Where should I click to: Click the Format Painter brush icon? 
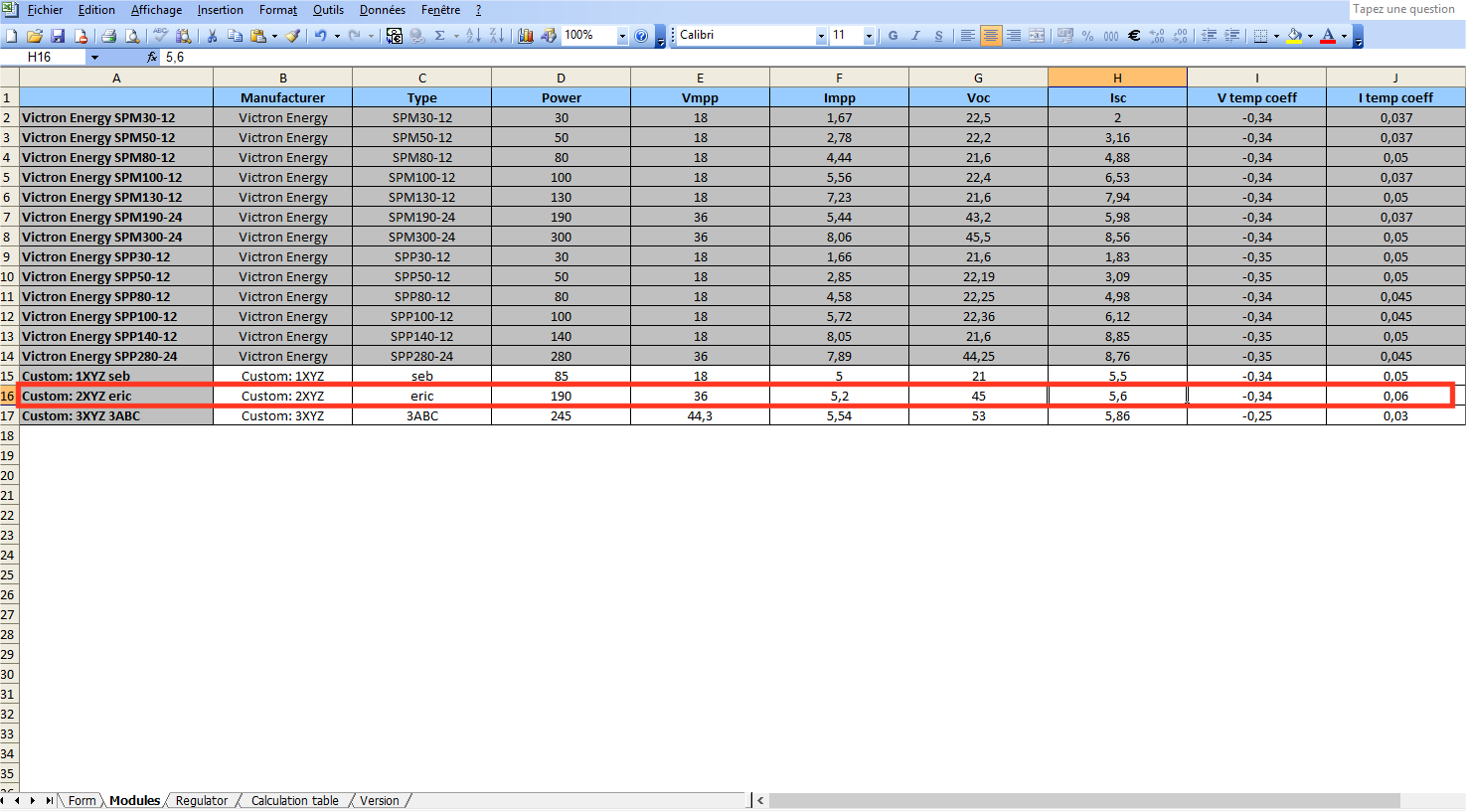pyautogui.click(x=292, y=36)
